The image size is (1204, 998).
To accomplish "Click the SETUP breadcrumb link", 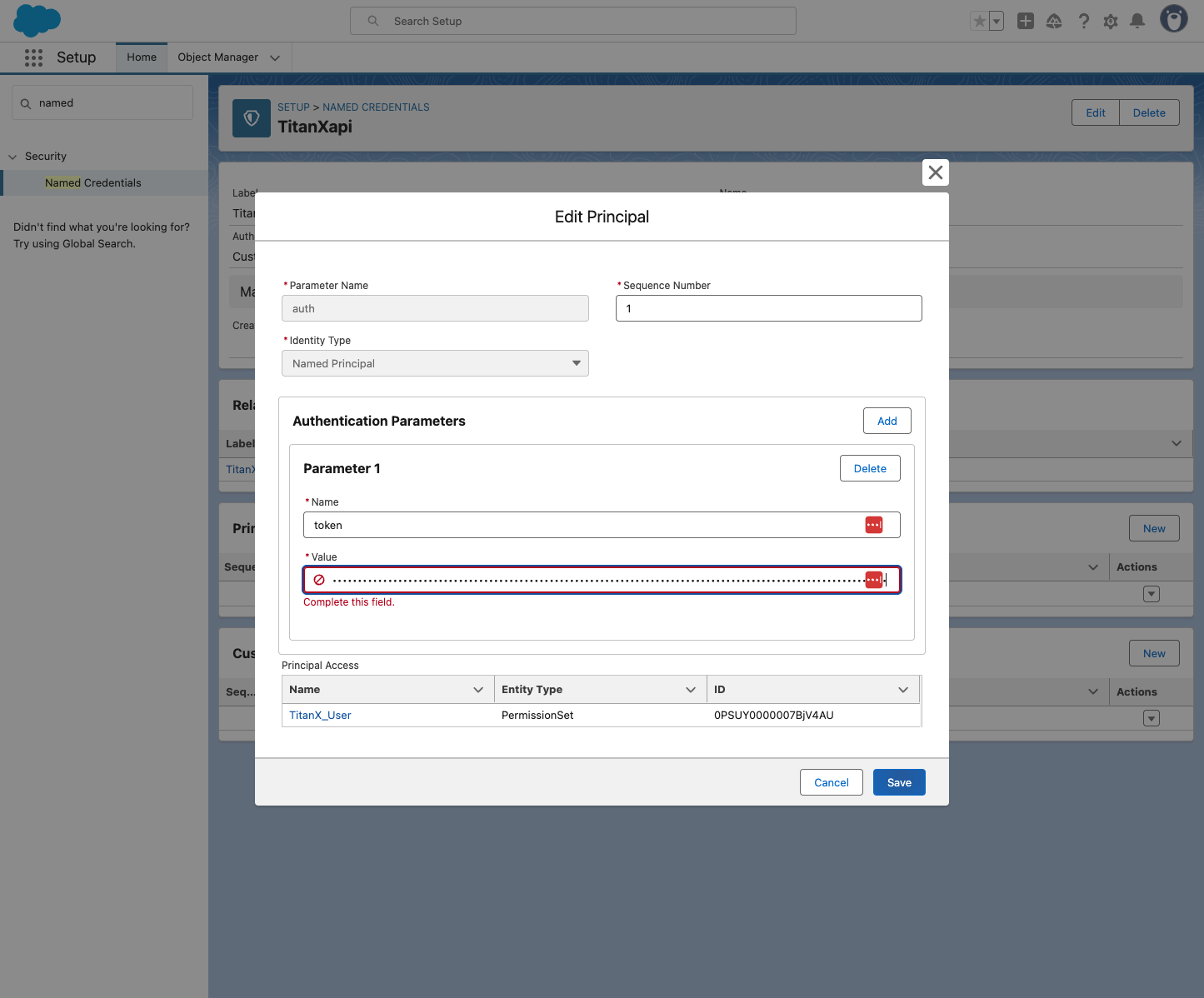I will (293, 107).
